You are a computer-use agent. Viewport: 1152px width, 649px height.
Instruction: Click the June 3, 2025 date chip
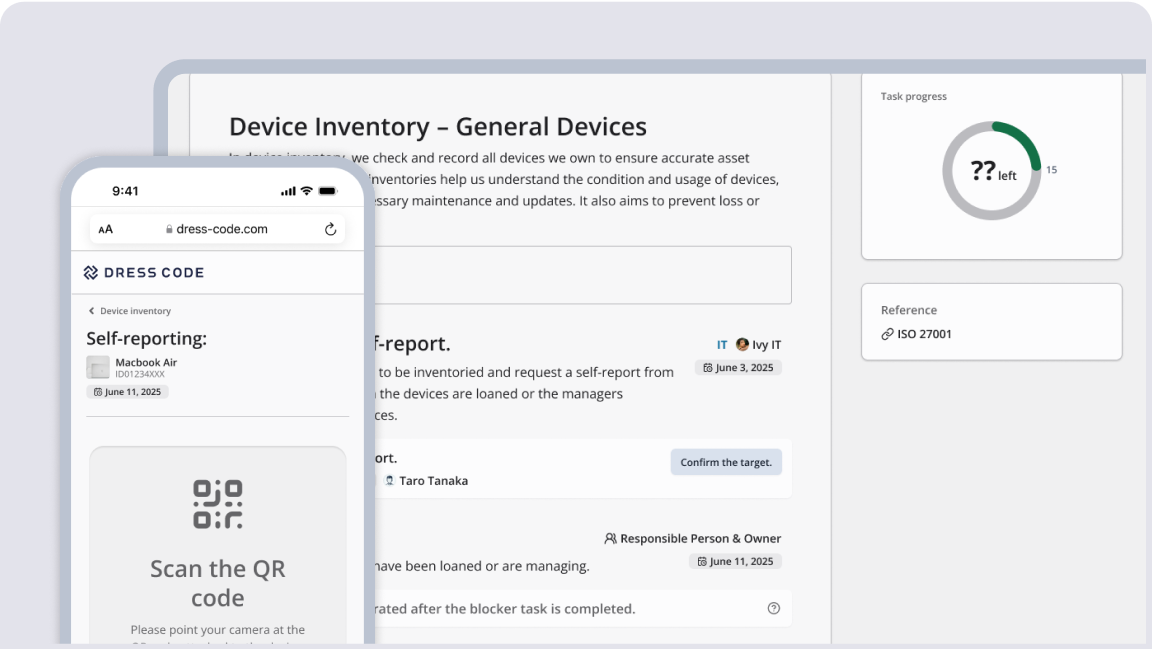click(x=738, y=367)
